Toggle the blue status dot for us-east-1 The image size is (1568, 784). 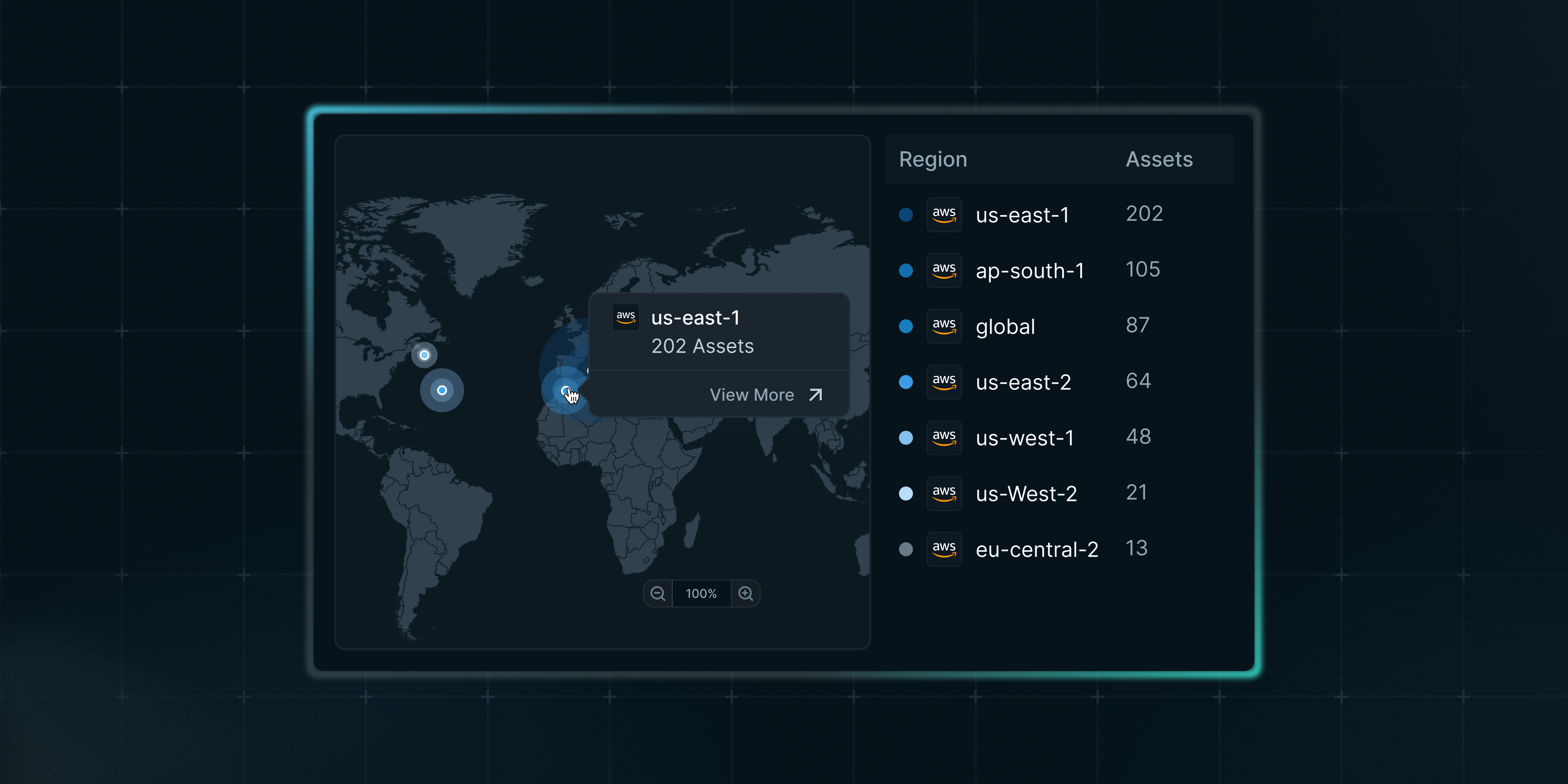(906, 214)
